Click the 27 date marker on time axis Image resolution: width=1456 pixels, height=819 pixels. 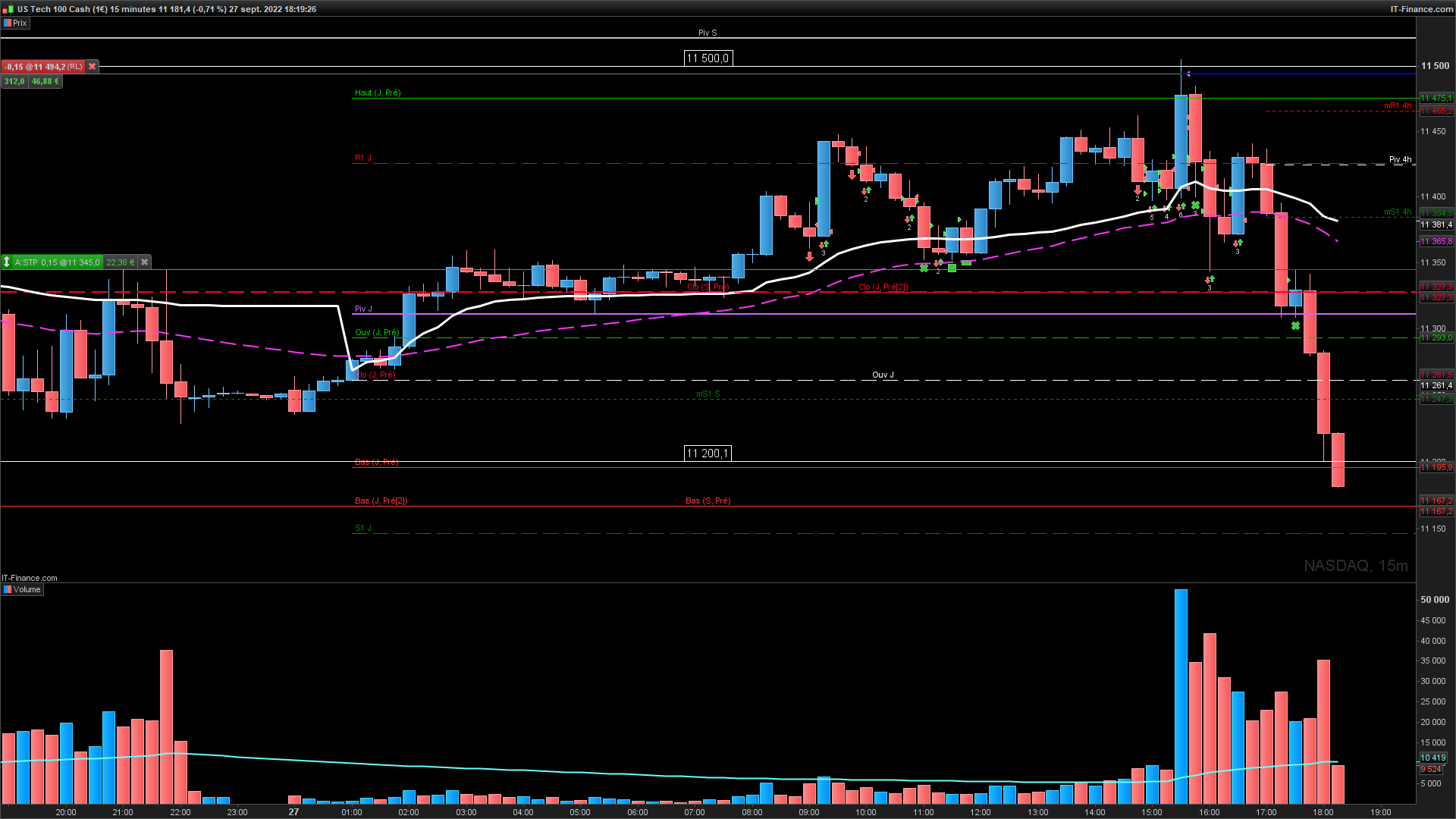[x=293, y=811]
